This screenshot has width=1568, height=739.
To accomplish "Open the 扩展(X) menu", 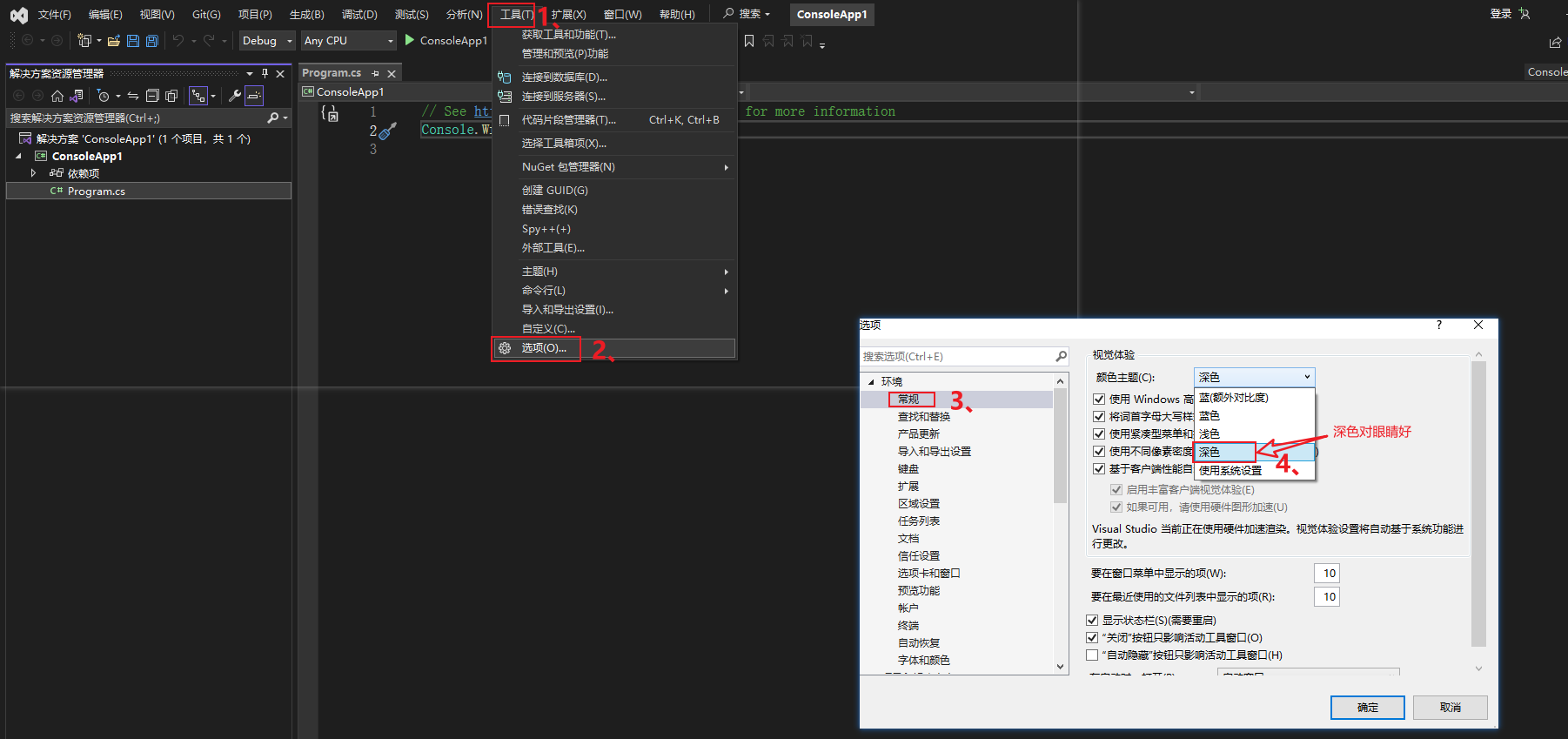I will [569, 14].
